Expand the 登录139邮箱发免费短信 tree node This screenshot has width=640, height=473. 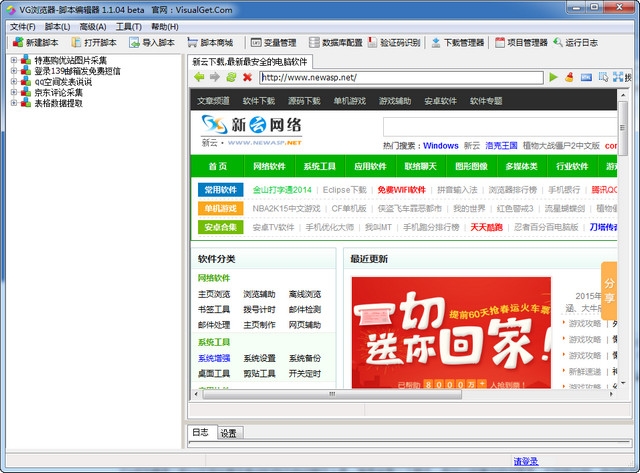pos(14,71)
